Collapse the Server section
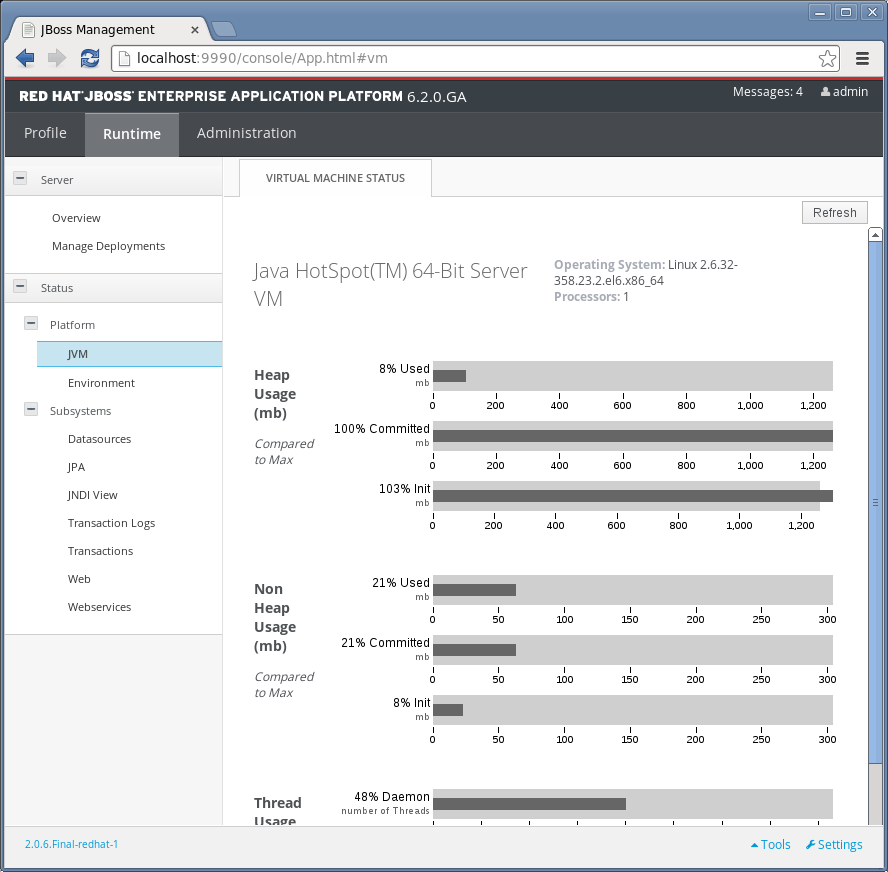 [x=19, y=179]
